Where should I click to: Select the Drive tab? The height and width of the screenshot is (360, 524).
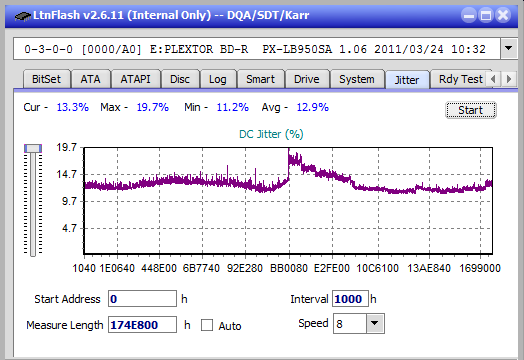tap(307, 79)
